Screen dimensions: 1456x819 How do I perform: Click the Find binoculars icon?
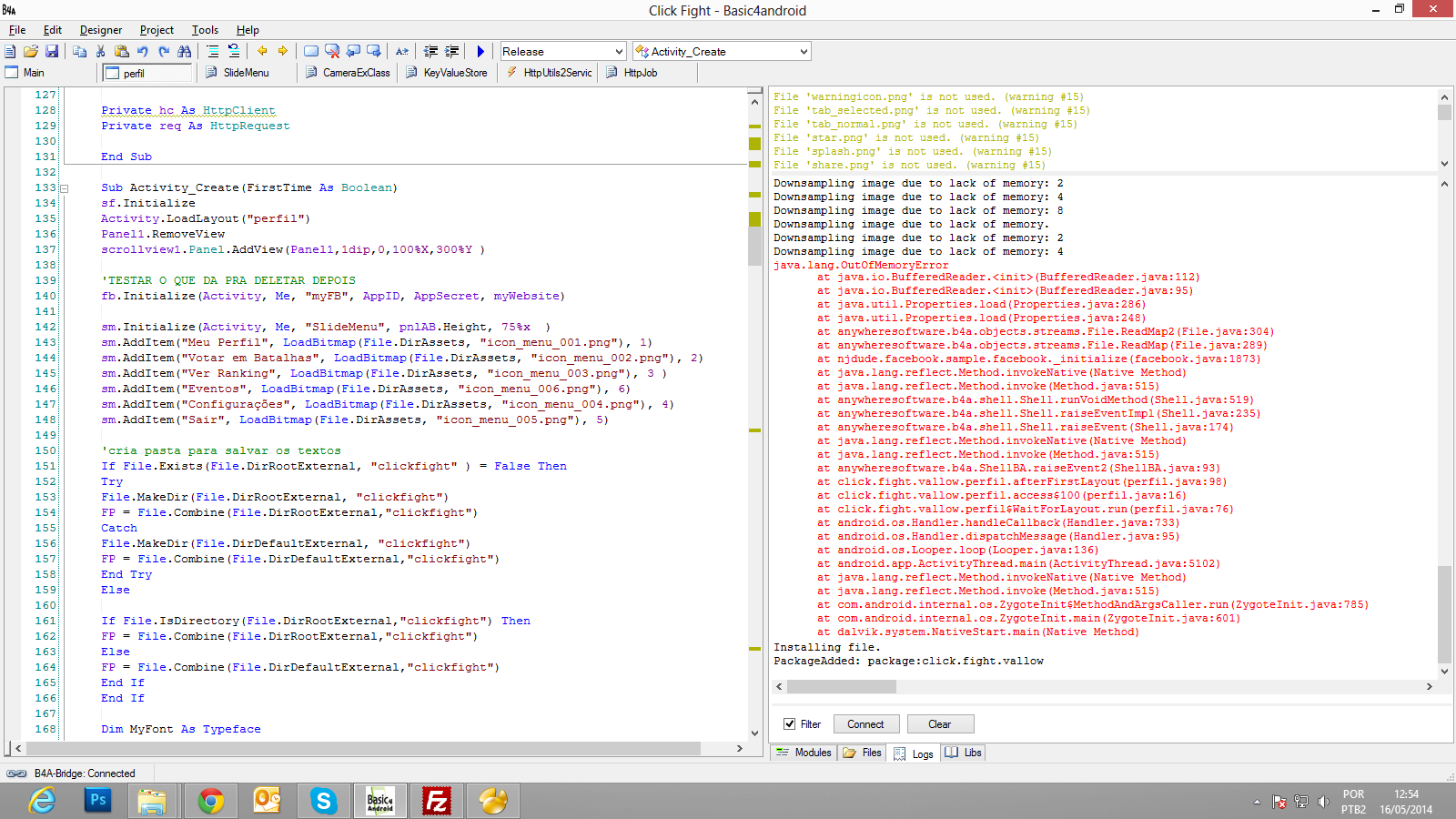click(x=185, y=52)
